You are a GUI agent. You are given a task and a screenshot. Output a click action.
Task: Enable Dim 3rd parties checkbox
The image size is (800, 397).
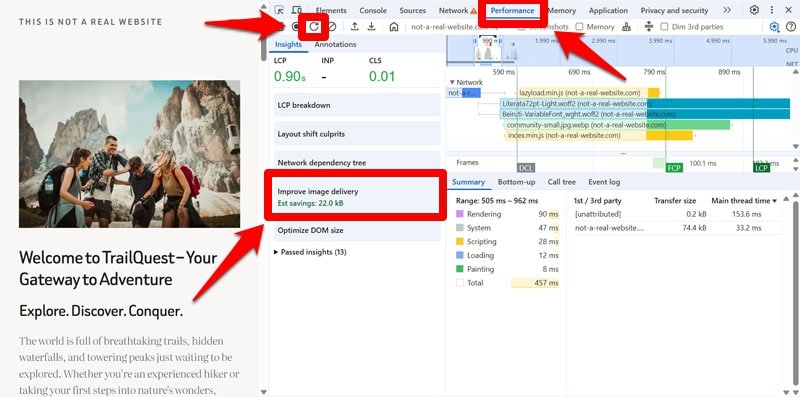tap(664, 27)
